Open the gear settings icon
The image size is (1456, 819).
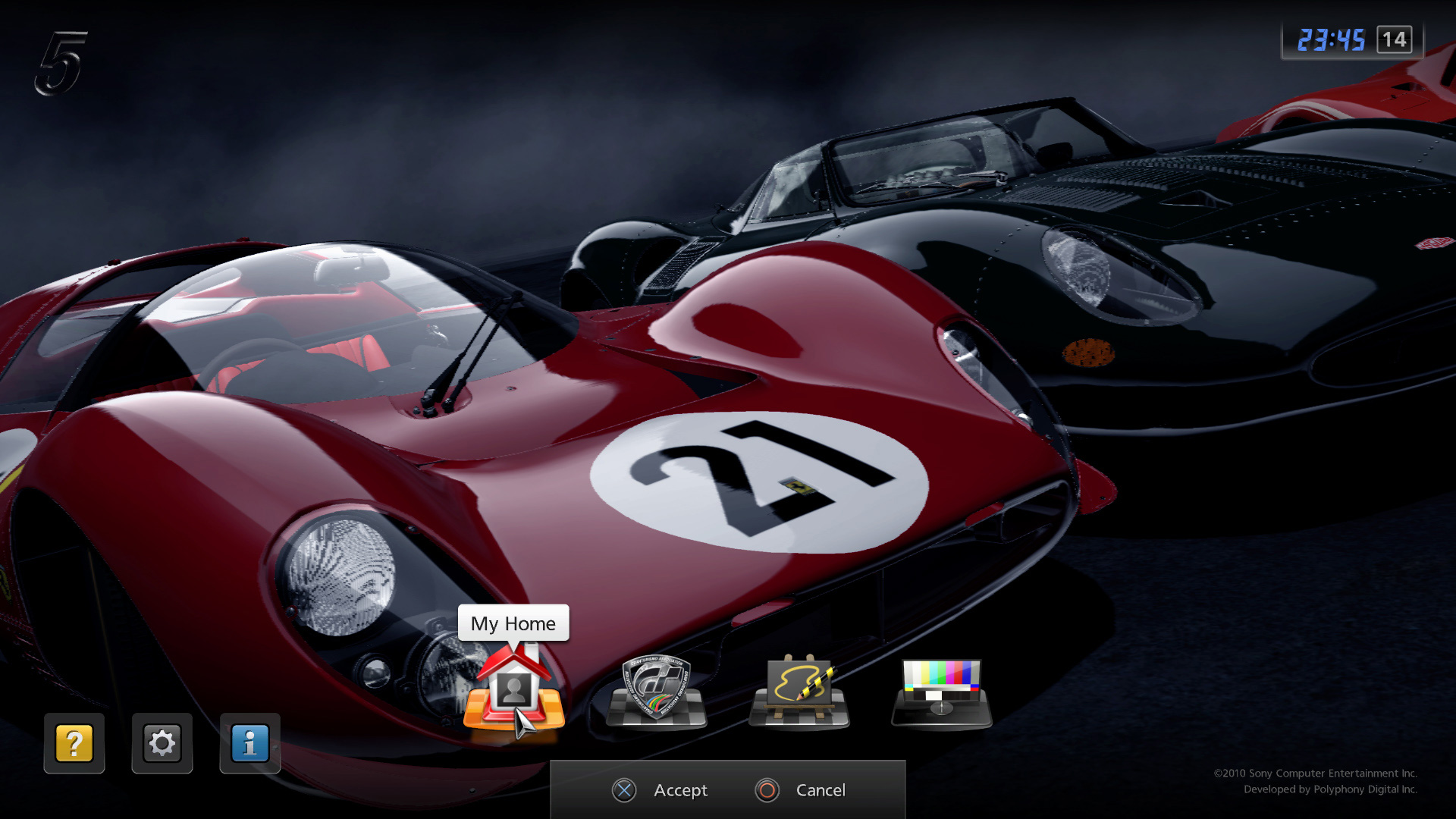pos(162,743)
